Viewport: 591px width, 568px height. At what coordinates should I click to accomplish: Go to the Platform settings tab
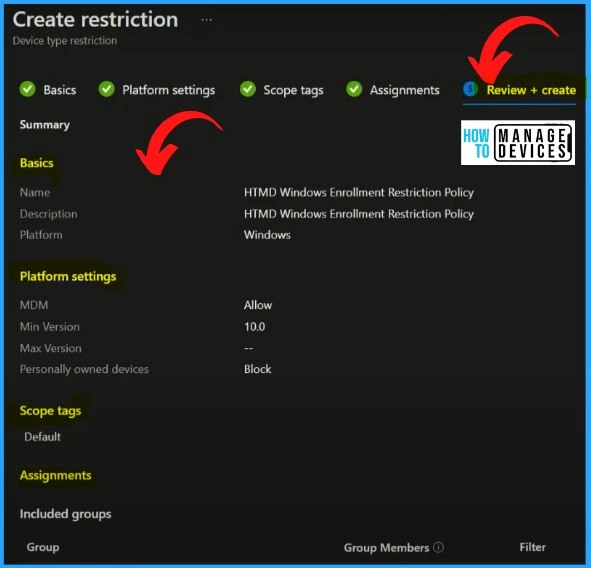(x=168, y=90)
